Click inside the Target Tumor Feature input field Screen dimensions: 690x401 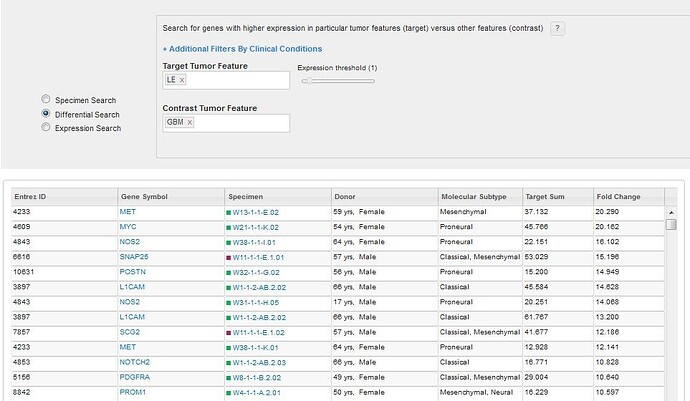coord(226,80)
